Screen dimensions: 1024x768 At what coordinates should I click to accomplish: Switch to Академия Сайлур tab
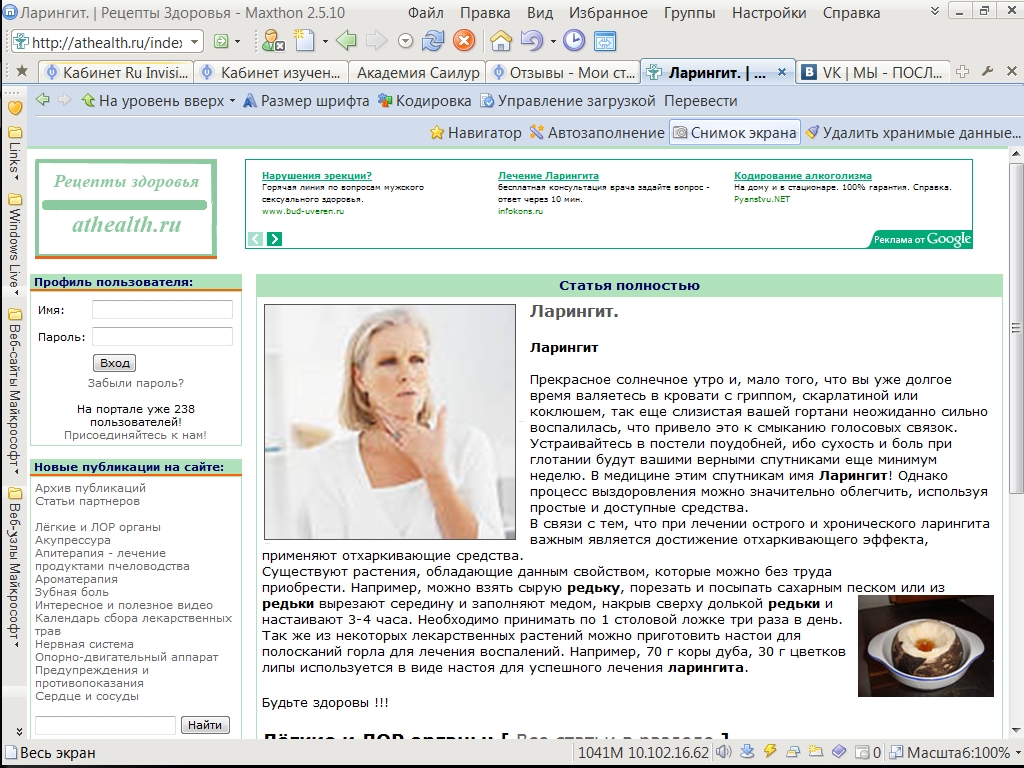[417, 73]
